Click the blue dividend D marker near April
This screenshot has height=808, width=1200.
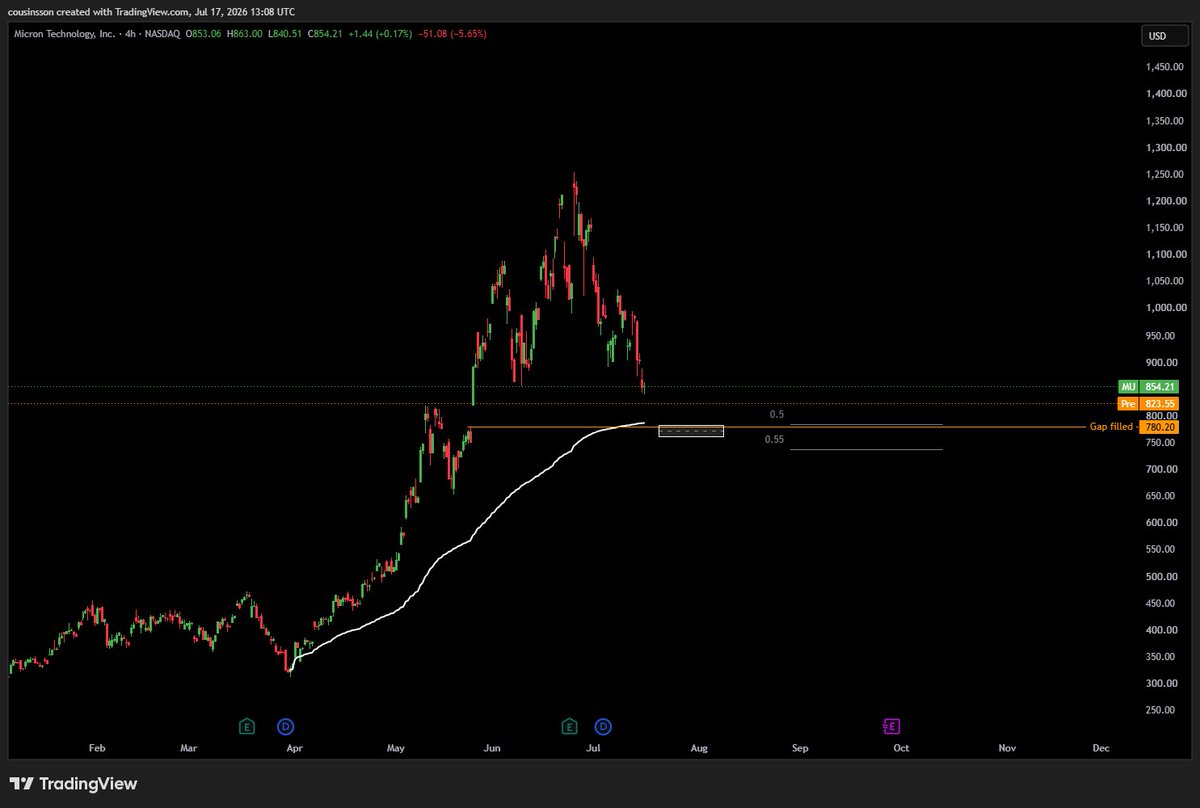click(285, 726)
